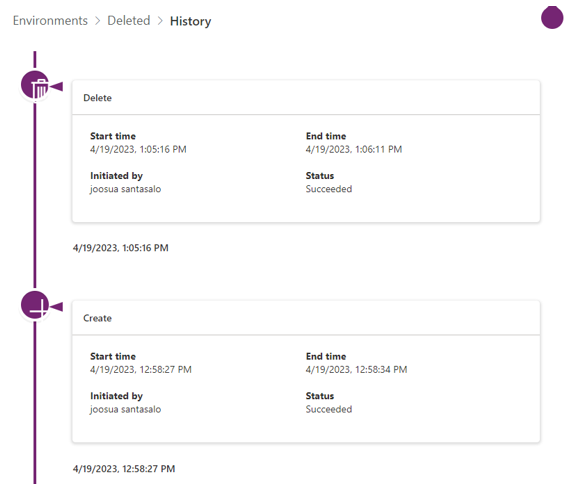This screenshot has width=578, height=488.
Task: Click Succeeded status in Delete card
Action: tap(329, 189)
